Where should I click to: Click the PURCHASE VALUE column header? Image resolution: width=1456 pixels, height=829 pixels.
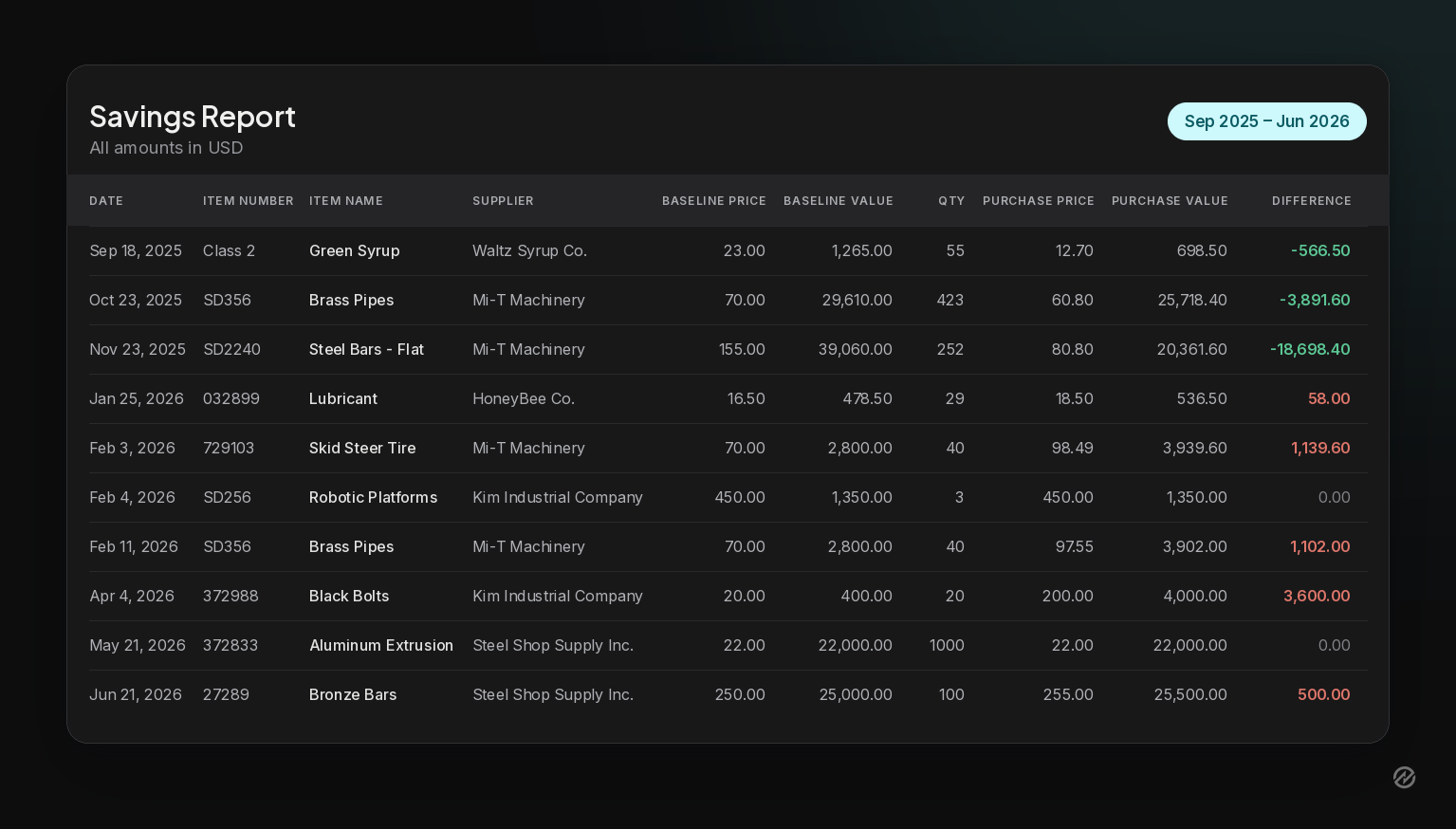point(1170,201)
